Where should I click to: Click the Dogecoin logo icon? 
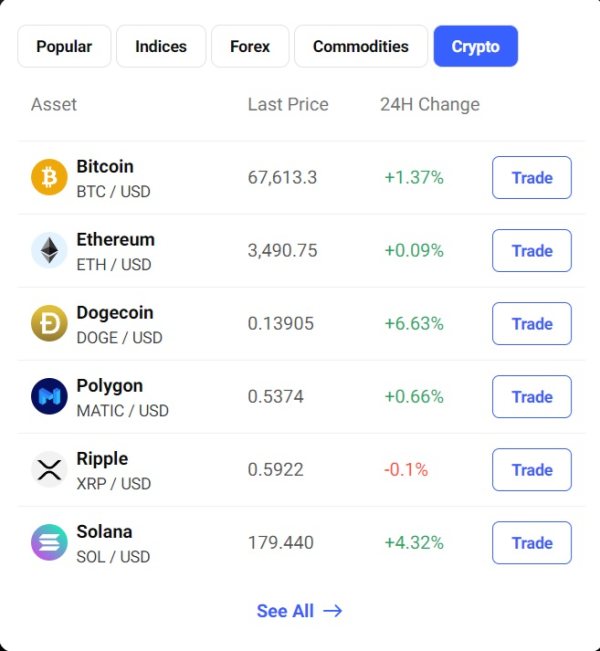49,324
